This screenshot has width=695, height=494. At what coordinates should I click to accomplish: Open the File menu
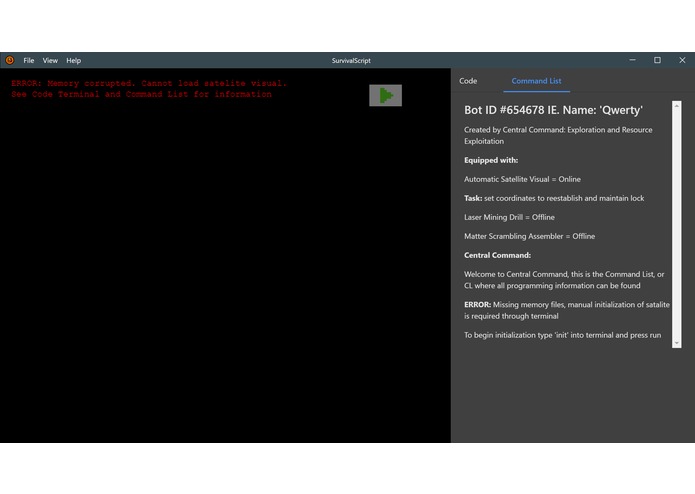click(29, 61)
